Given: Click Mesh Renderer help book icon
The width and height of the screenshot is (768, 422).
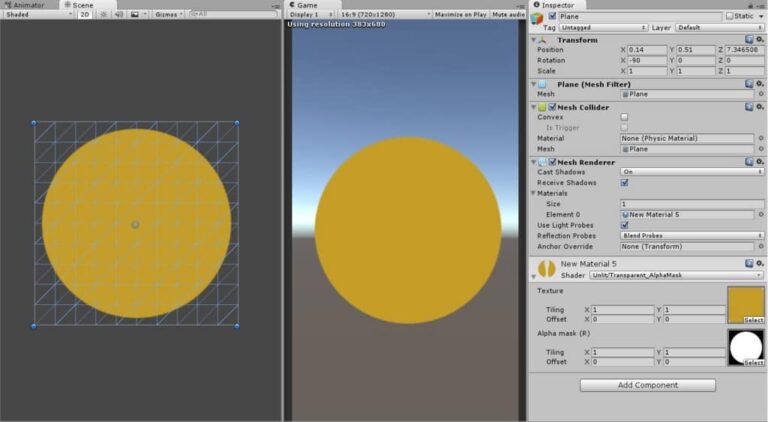Looking at the screenshot, I should (x=748, y=161).
